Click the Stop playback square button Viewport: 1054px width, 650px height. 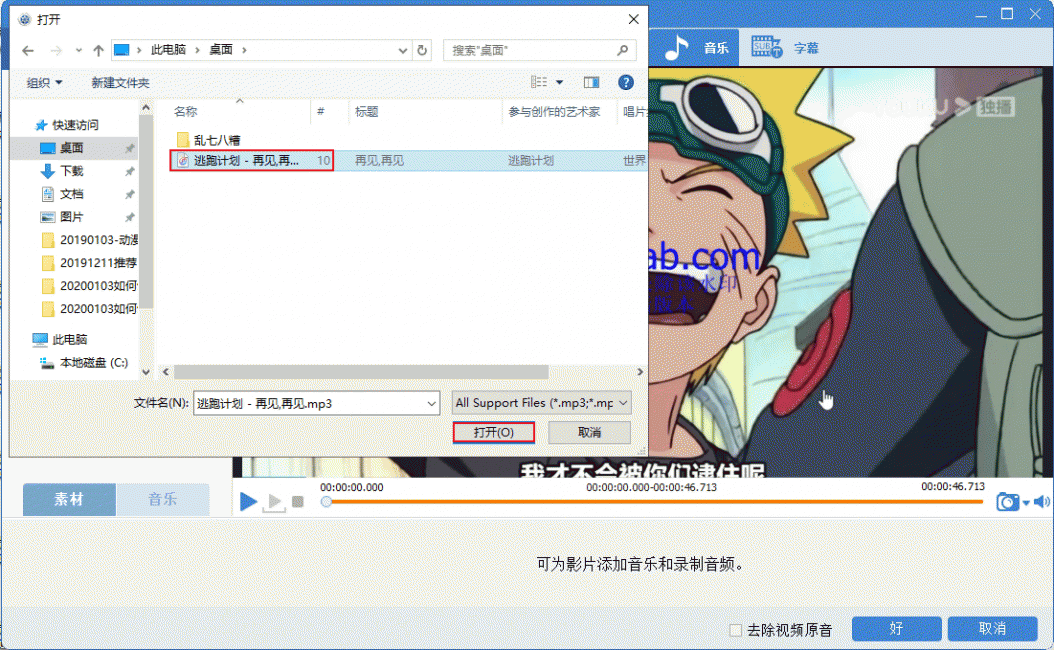point(297,502)
